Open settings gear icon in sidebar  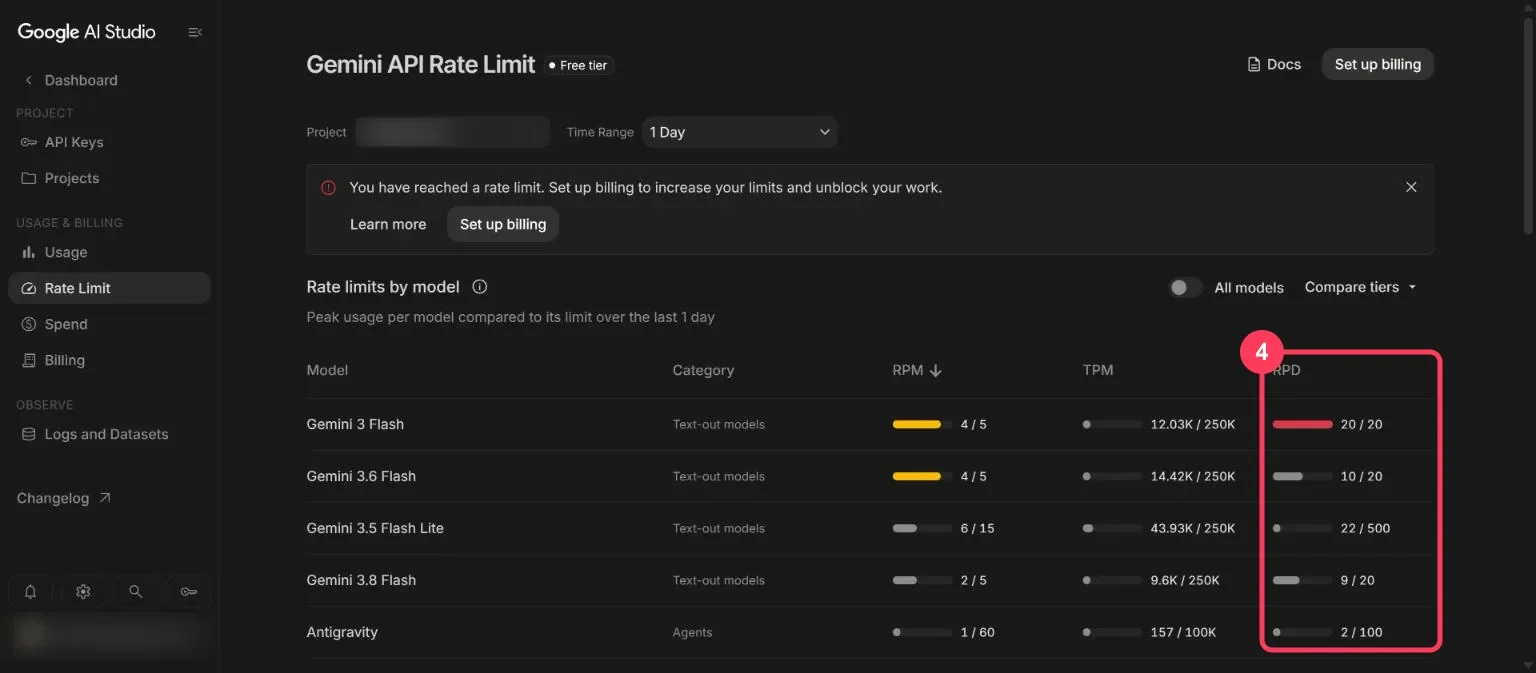click(83, 592)
